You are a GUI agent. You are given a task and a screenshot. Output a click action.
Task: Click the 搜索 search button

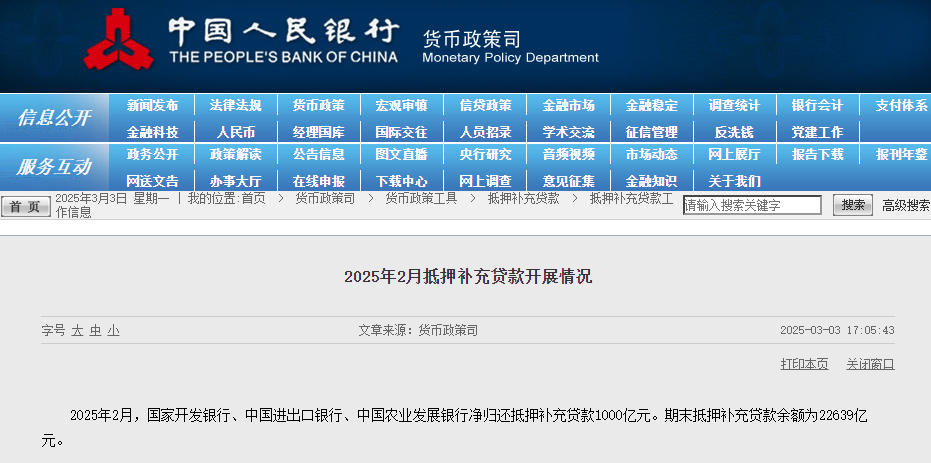click(852, 205)
